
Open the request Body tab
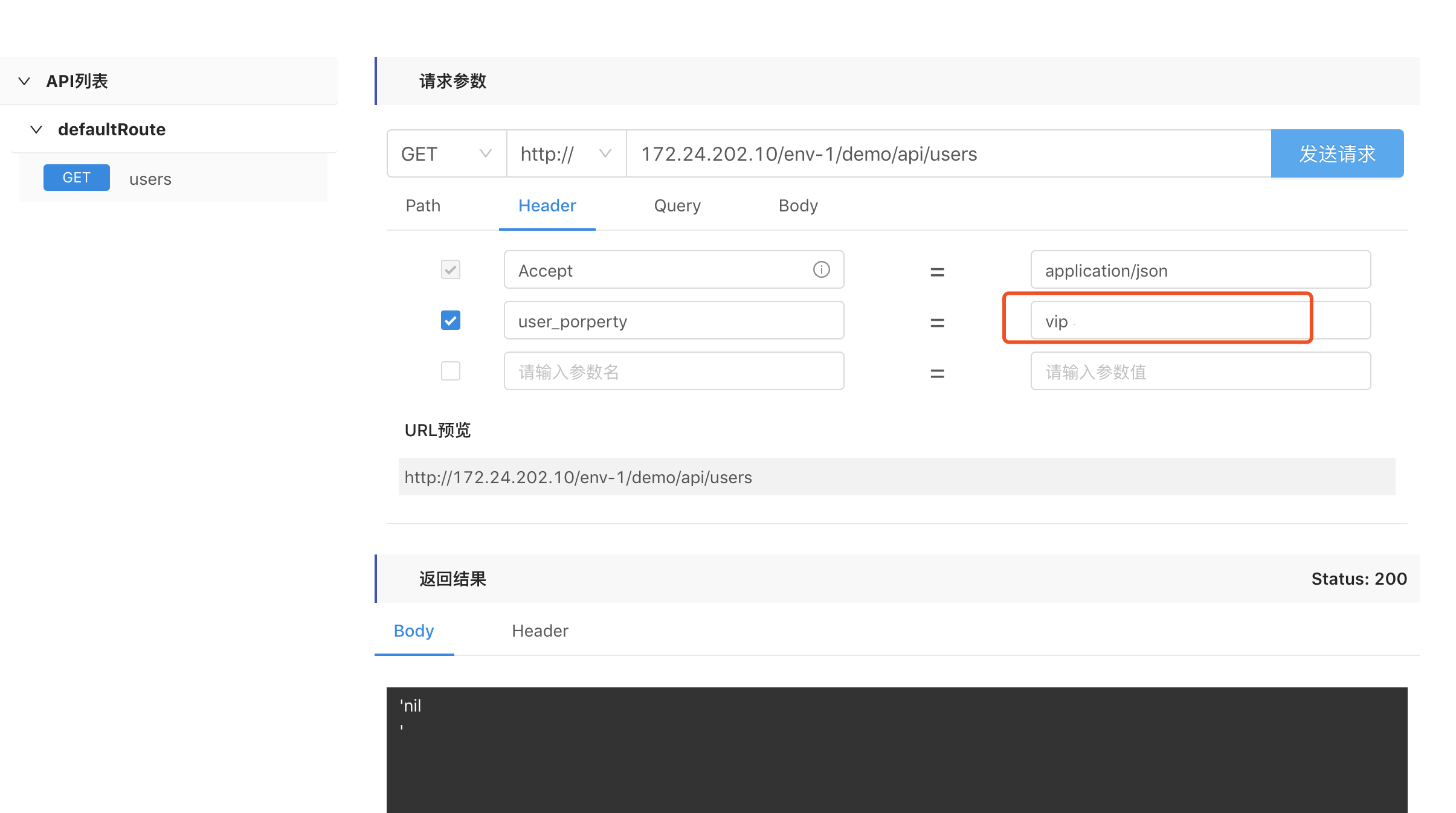pyautogui.click(x=797, y=206)
